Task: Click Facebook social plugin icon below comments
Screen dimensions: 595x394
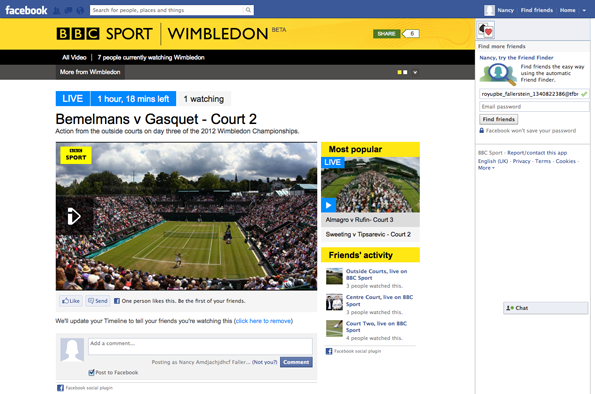Action: point(60,388)
